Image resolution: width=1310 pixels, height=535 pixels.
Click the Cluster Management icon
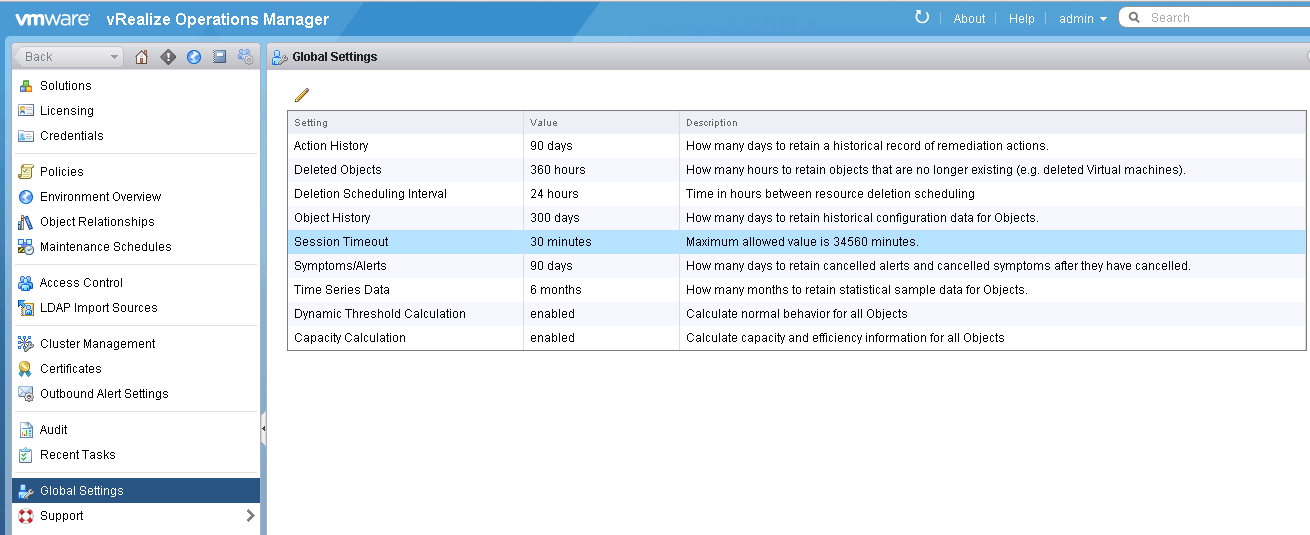pos(26,344)
